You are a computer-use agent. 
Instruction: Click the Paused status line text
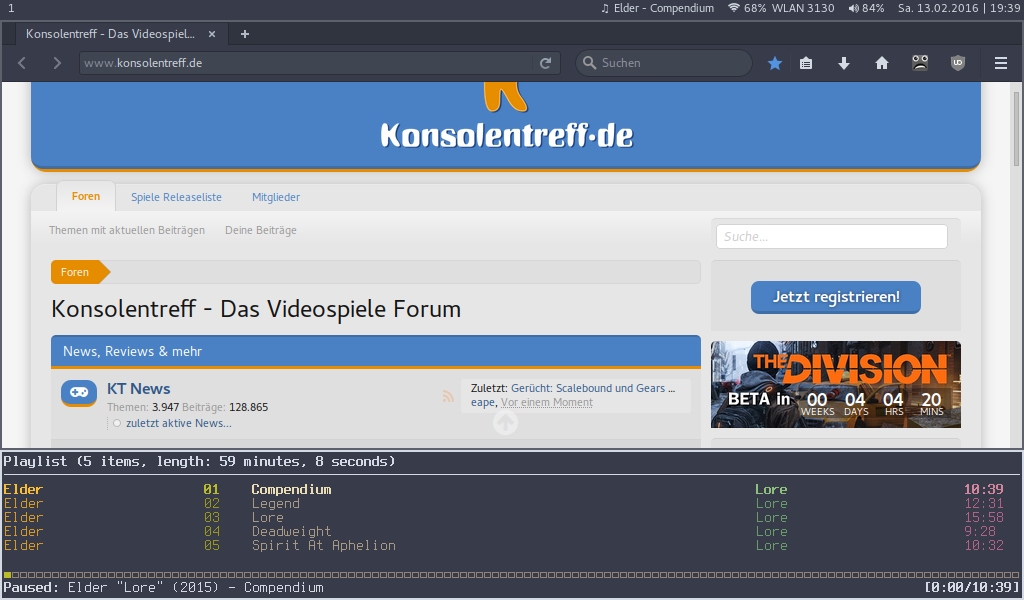pos(163,587)
